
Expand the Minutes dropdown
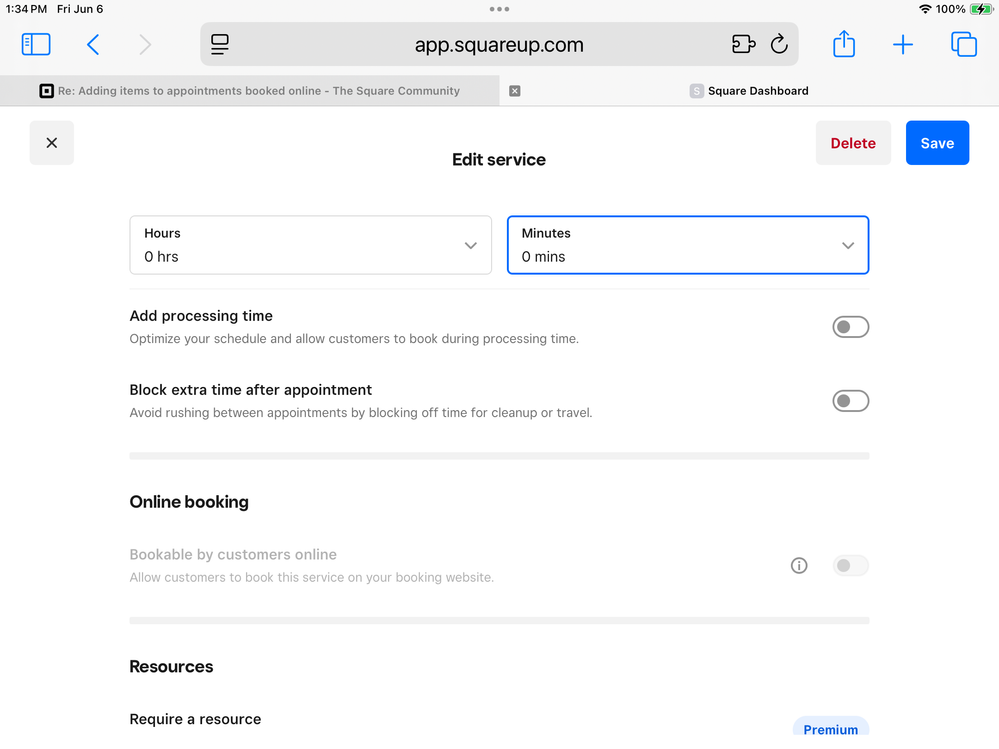pos(688,245)
